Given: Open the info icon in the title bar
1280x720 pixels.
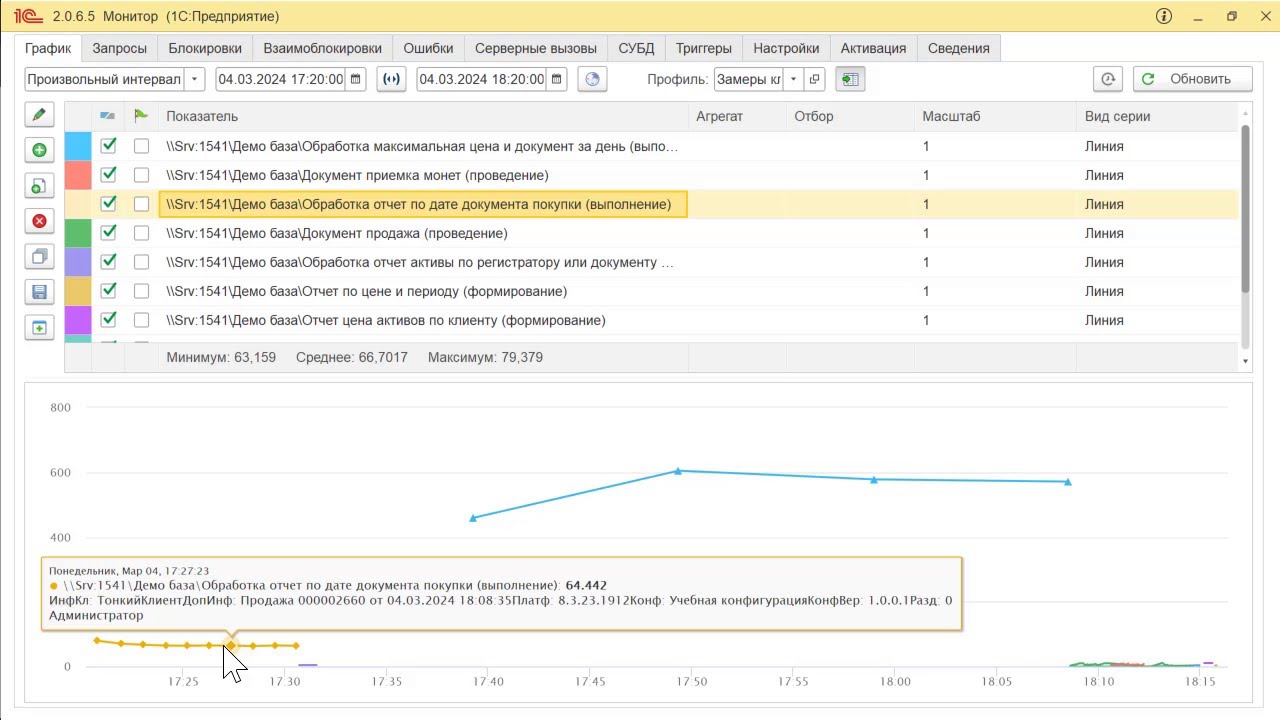Looking at the screenshot, I should (x=1164, y=16).
